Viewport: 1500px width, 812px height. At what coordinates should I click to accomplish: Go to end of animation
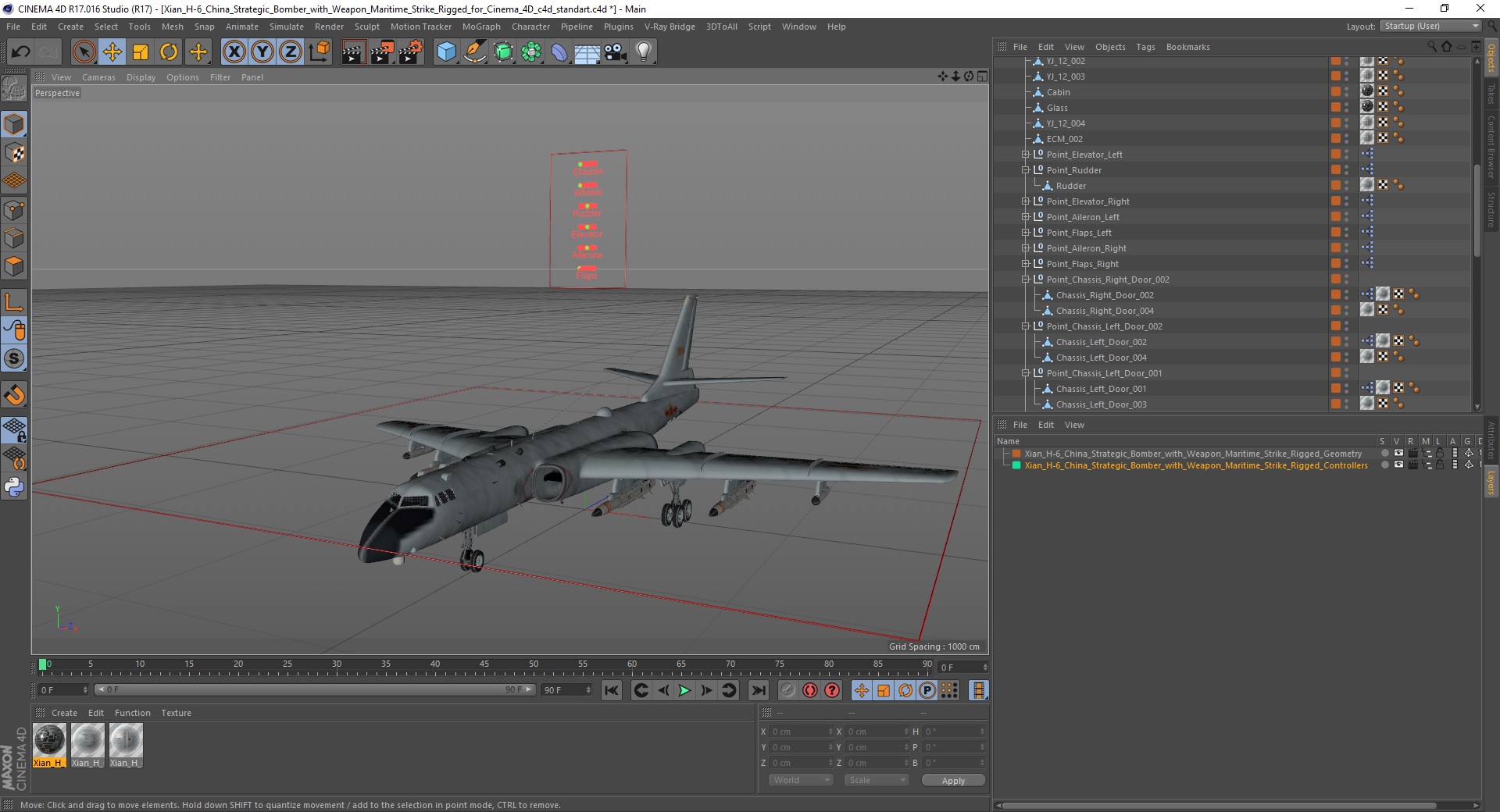point(758,690)
